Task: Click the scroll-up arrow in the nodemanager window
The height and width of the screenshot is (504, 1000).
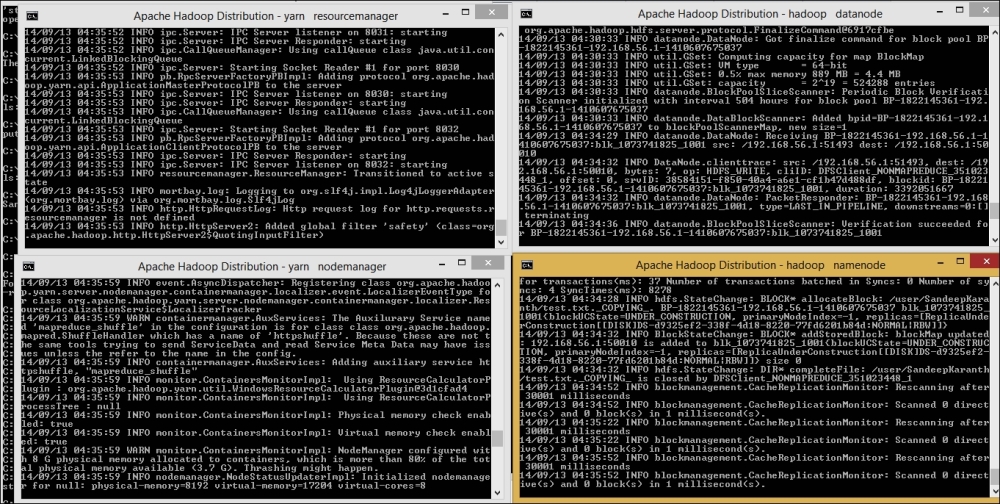Action: (497, 284)
